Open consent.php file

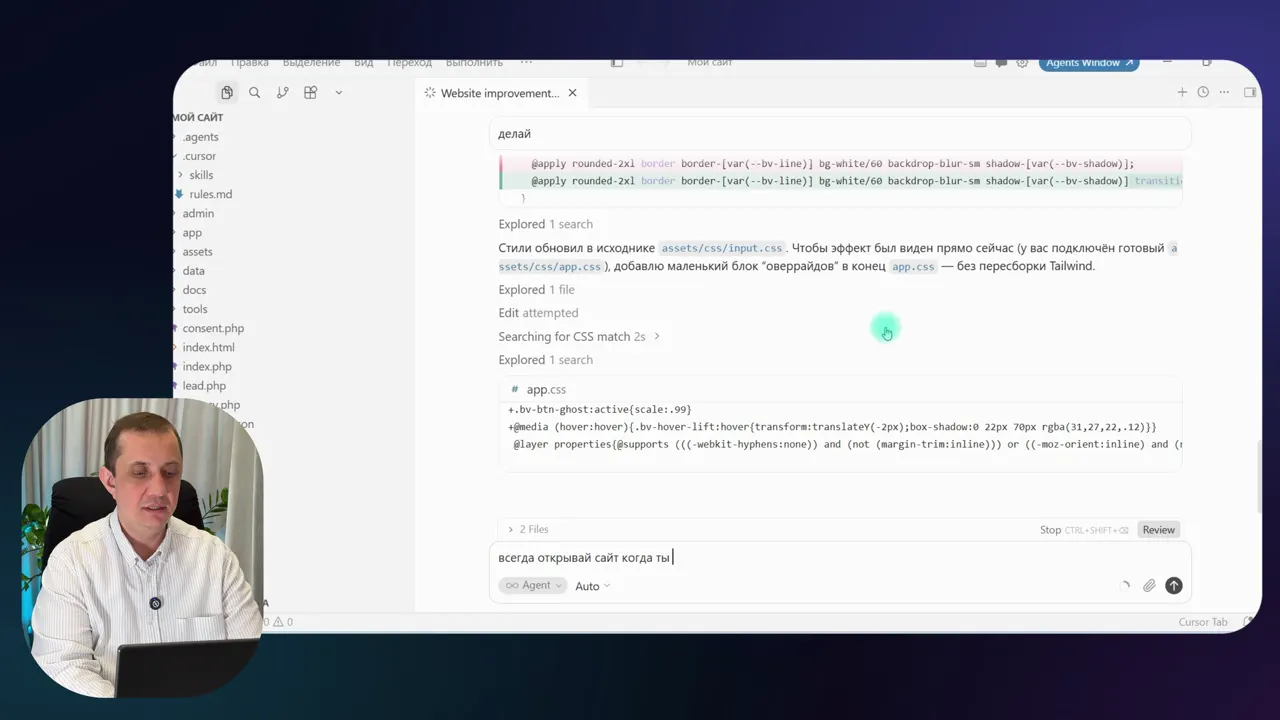pos(213,328)
